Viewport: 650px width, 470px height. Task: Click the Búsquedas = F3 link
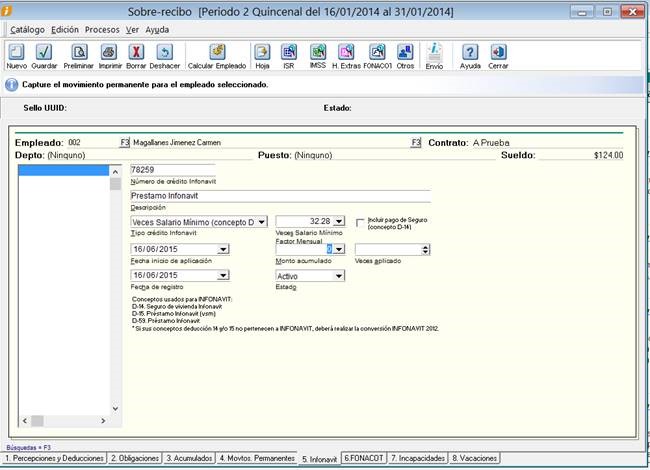(x=28, y=448)
